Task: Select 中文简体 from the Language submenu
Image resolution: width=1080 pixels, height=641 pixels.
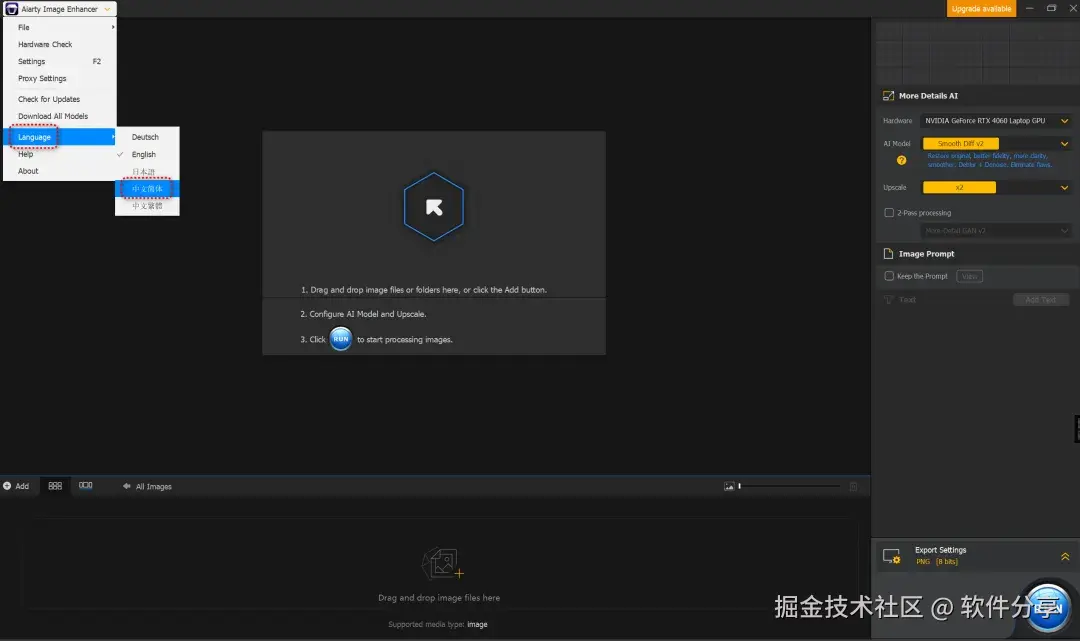Action: point(147,188)
